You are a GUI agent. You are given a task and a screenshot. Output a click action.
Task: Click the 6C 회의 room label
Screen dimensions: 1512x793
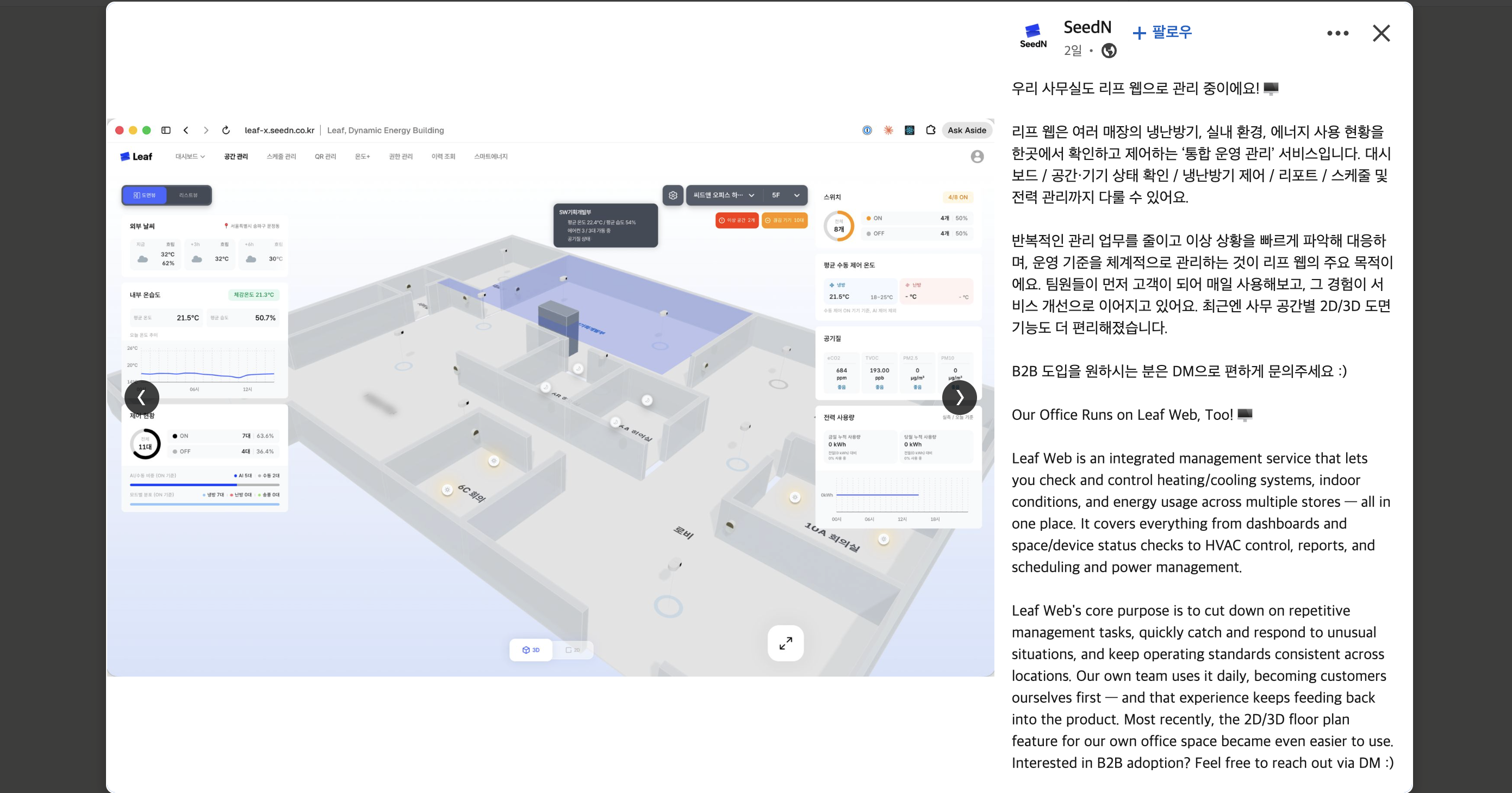pos(472,493)
